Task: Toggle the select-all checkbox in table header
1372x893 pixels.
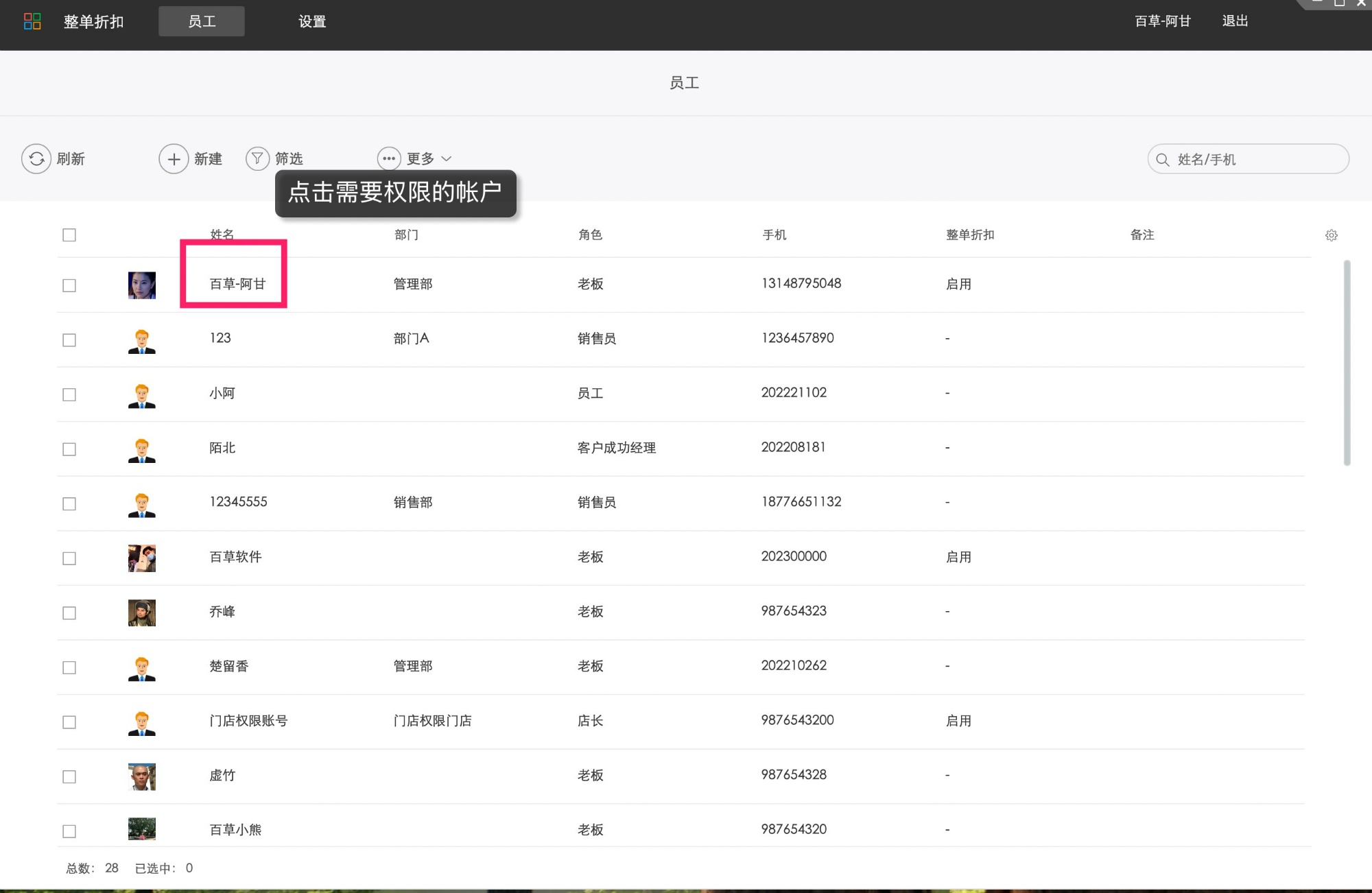Action: (69, 235)
